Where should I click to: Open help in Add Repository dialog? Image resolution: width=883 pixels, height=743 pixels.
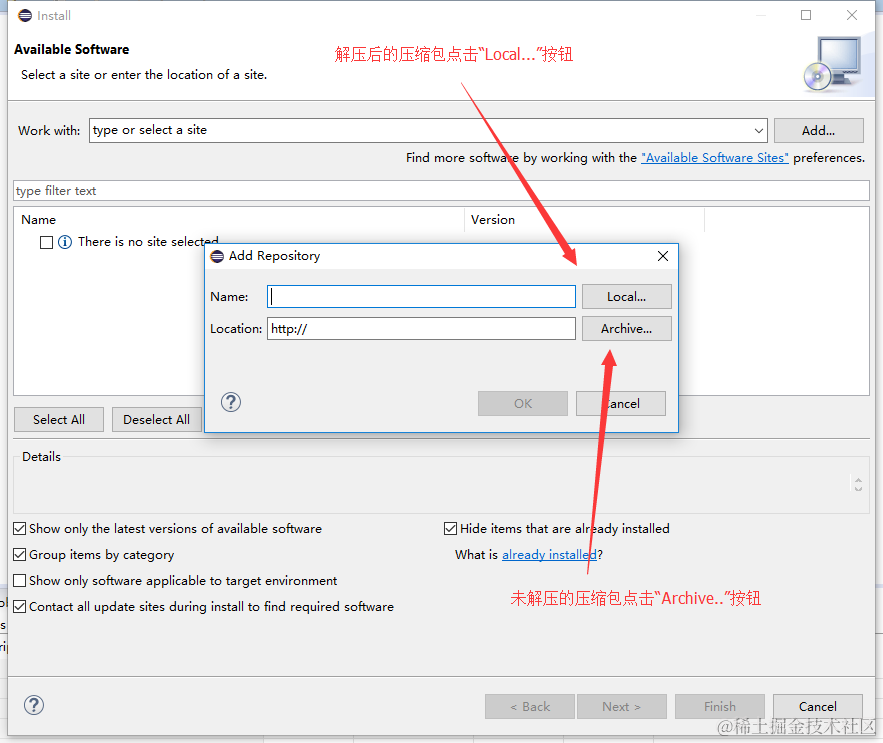231,402
